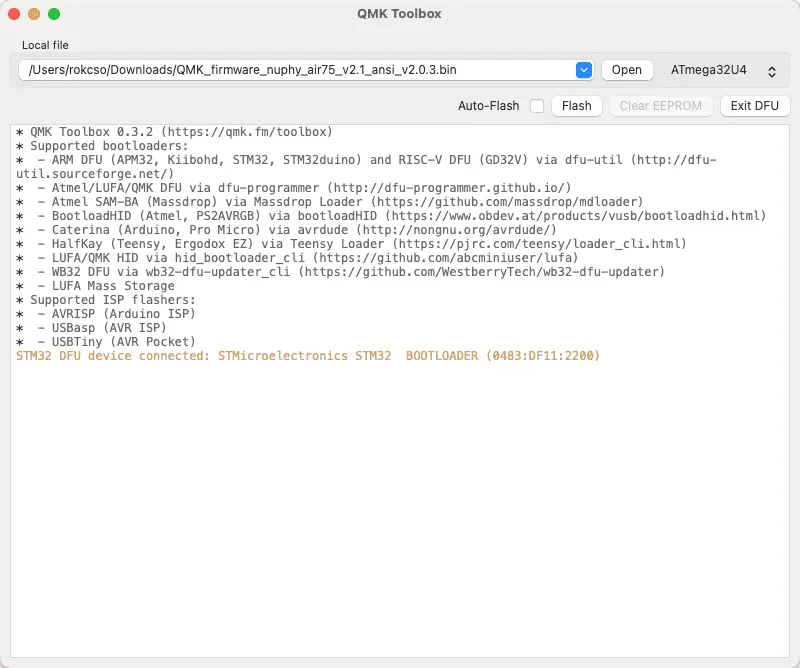This screenshot has width=800, height=668.
Task: Enable the Auto-Flash checkbox
Action: tap(537, 106)
